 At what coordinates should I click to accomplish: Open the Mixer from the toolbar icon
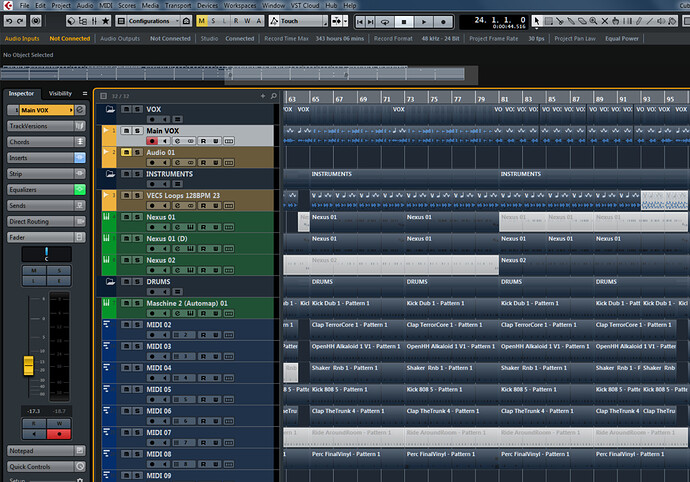tap(94, 21)
